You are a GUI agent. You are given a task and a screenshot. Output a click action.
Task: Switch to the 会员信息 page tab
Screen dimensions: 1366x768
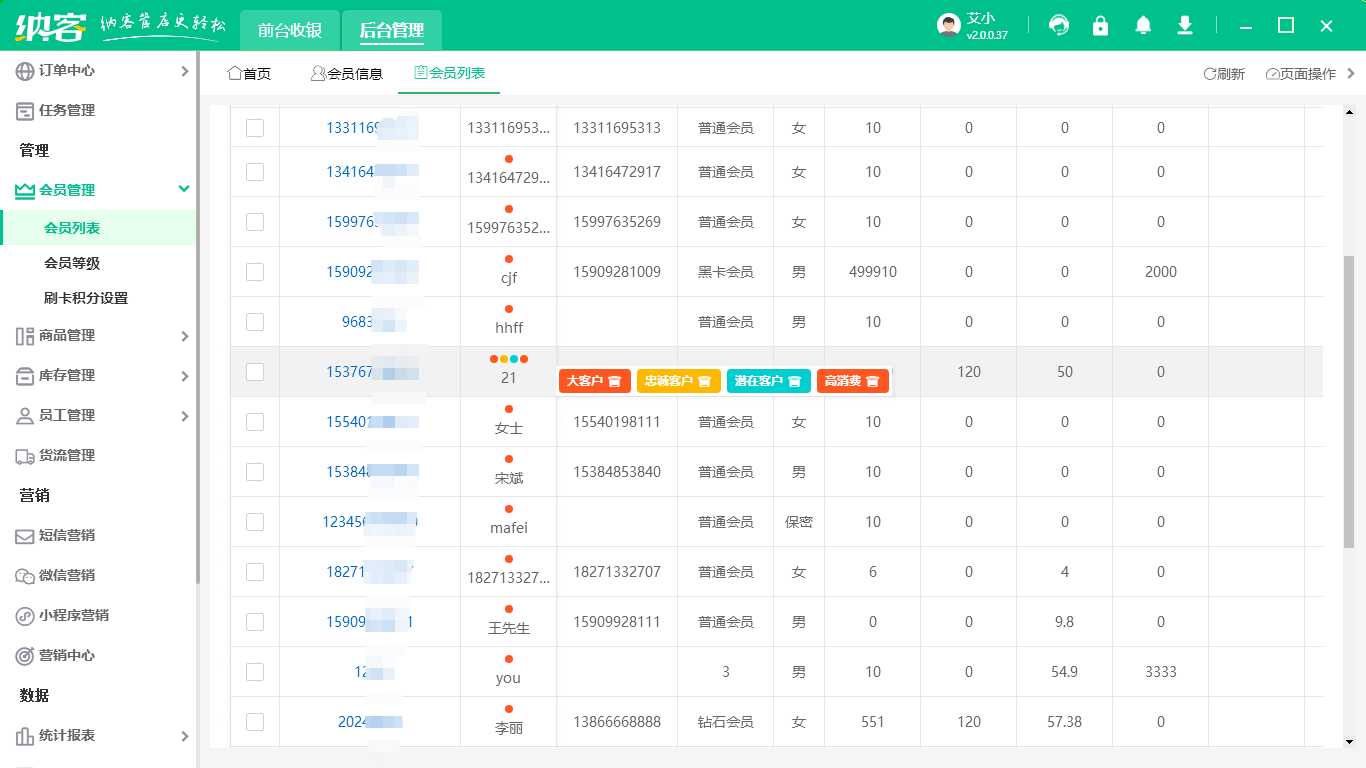[347, 73]
